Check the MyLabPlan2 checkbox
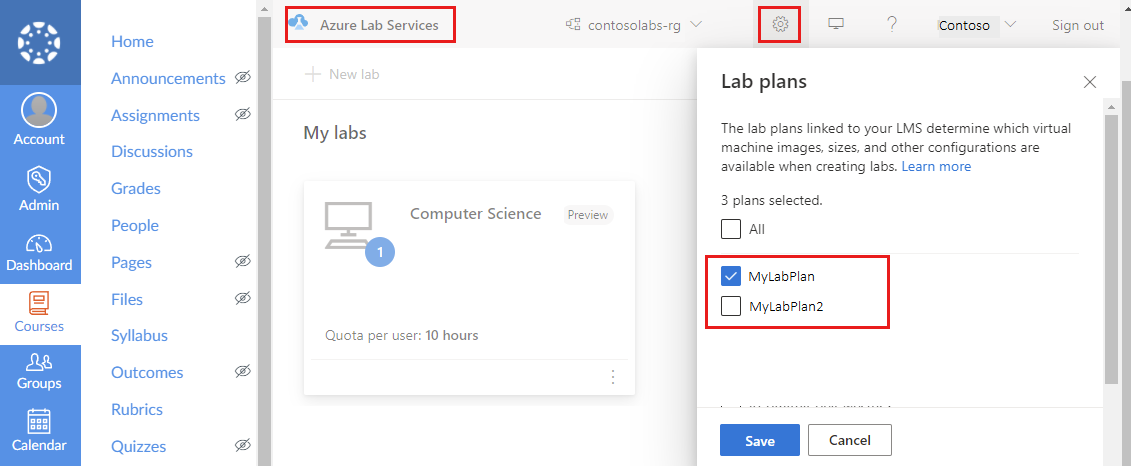 pos(731,306)
